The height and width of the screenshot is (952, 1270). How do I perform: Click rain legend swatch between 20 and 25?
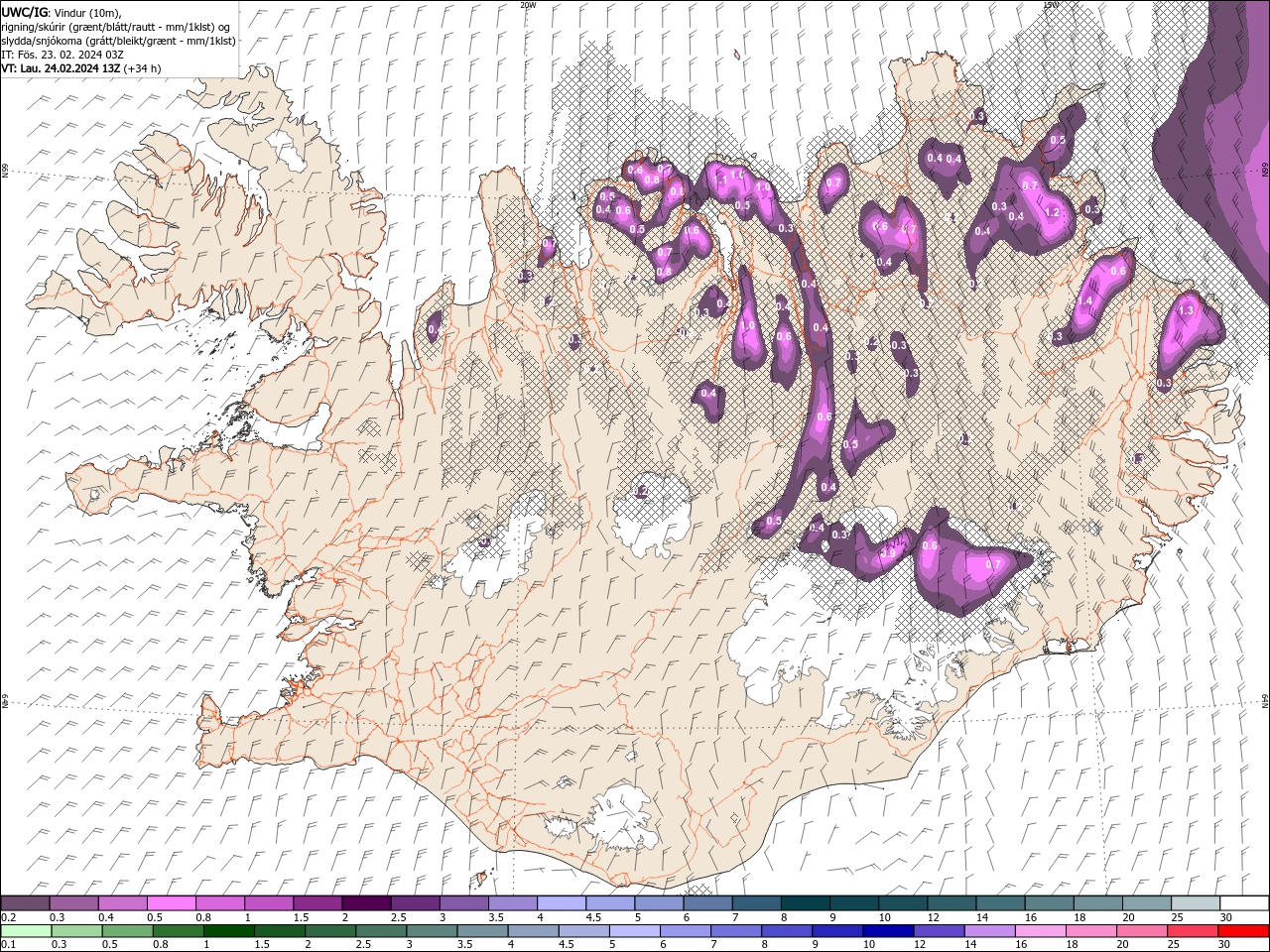[x=1144, y=931]
